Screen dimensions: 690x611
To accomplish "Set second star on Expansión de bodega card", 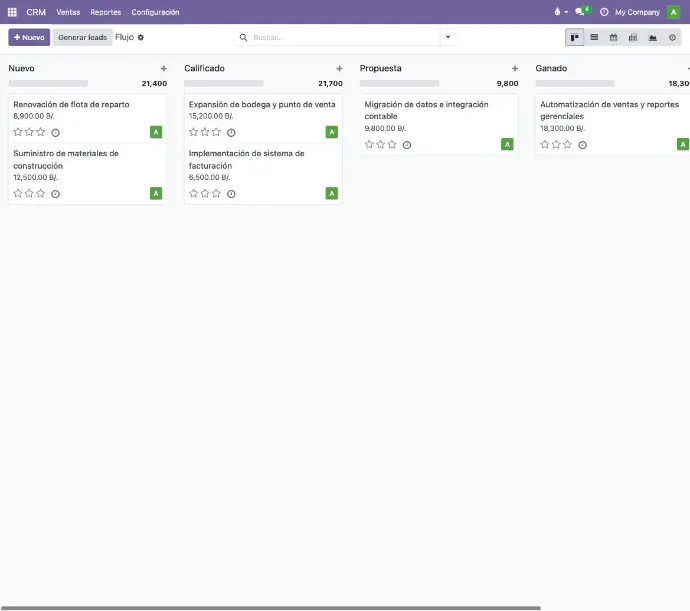I will pos(205,132).
